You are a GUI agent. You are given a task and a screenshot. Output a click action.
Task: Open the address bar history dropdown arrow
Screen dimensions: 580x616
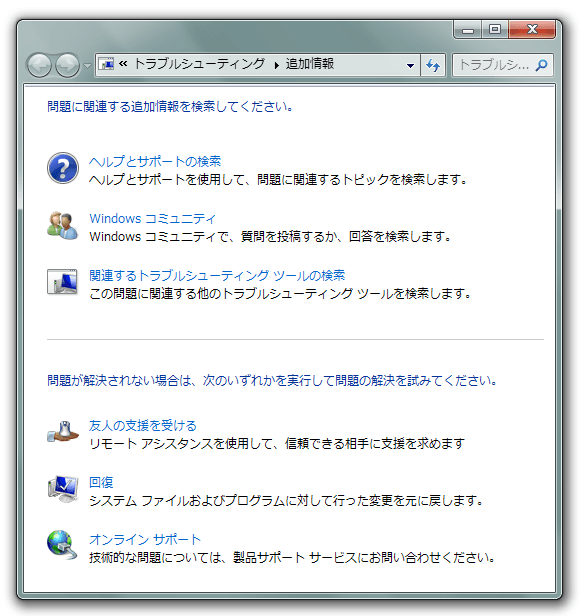click(410, 65)
